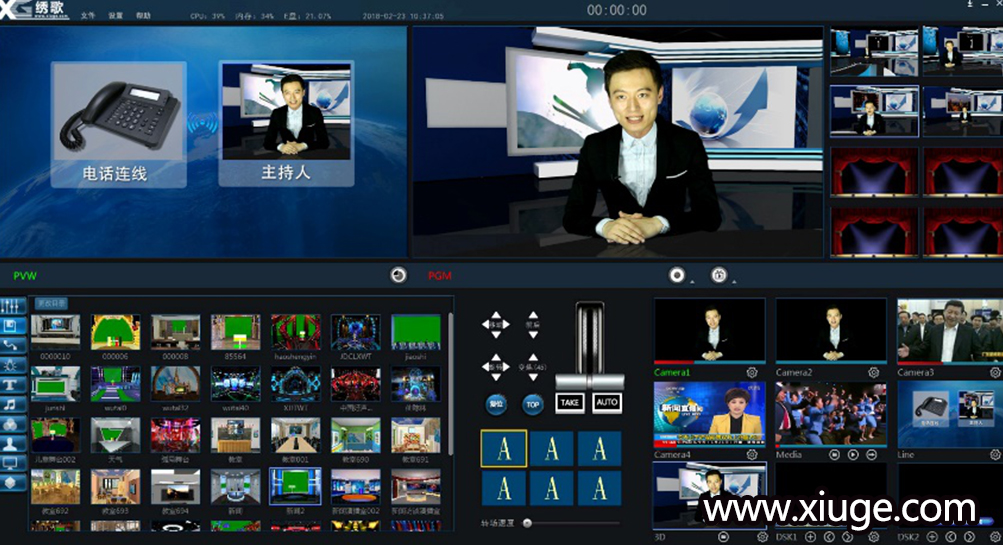Select the 85564 virtual set thumbnail
The height and width of the screenshot is (545, 1003).
pos(235,332)
